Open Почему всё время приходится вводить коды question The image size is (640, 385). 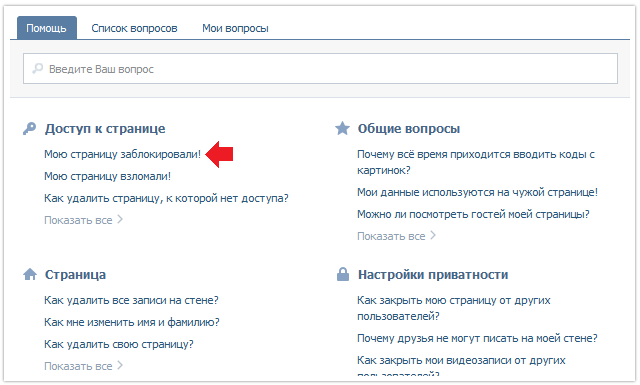point(476,162)
